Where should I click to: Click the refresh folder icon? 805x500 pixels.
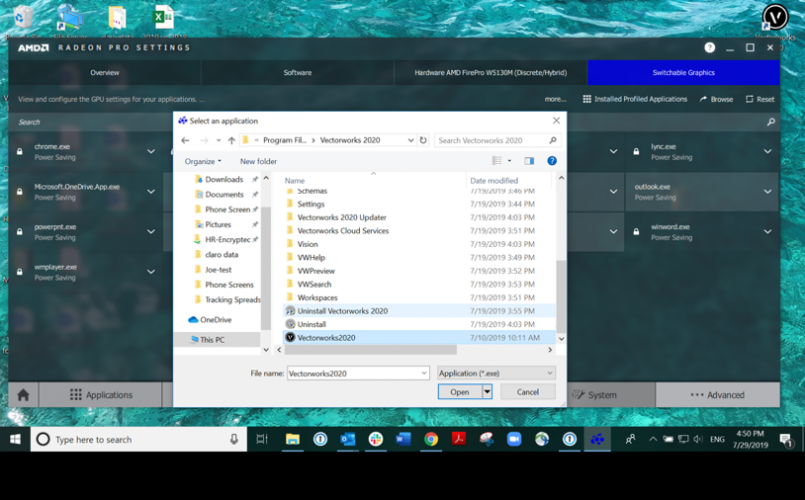tap(423, 140)
